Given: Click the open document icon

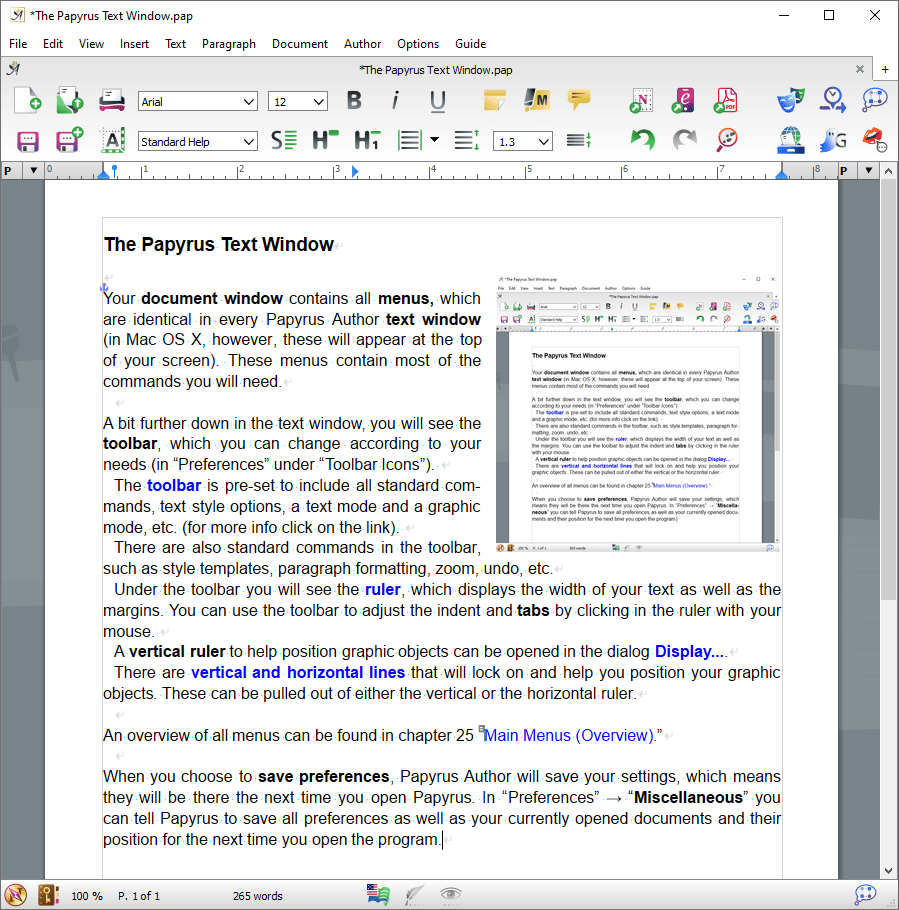Looking at the screenshot, I should point(70,100).
